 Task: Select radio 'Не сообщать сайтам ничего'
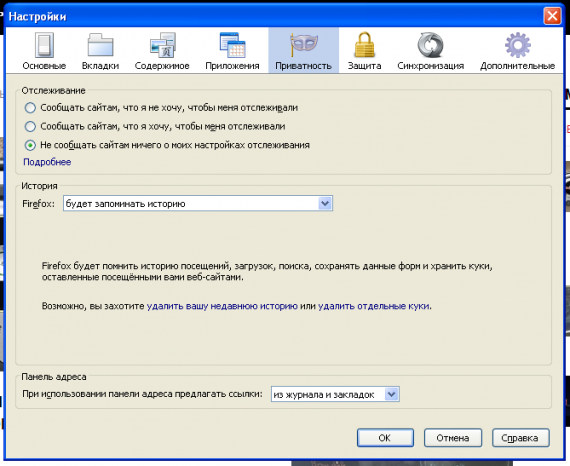[30, 145]
